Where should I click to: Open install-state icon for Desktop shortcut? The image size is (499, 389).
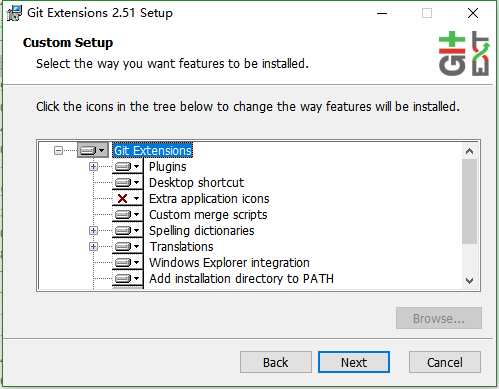point(127,182)
